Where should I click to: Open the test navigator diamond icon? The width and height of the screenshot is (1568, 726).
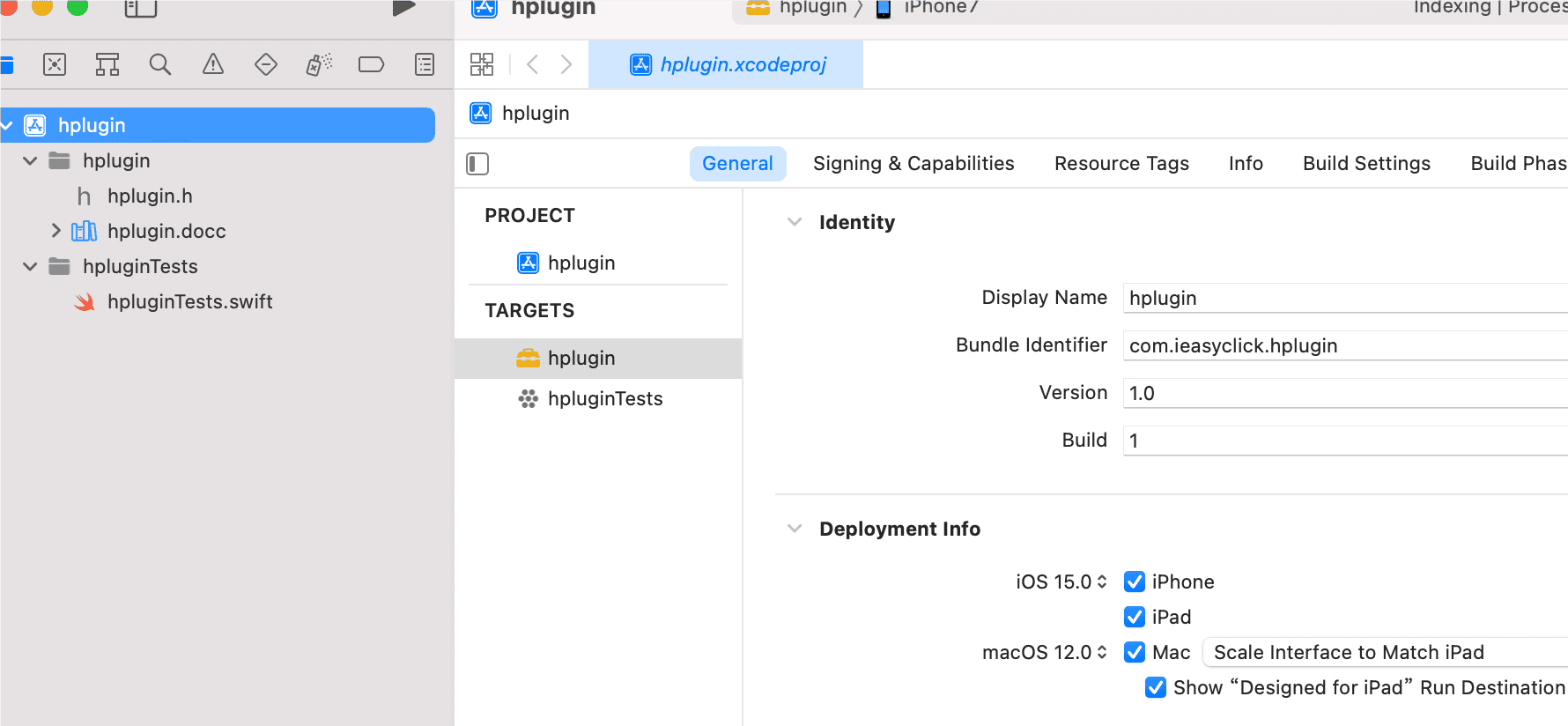[x=266, y=64]
